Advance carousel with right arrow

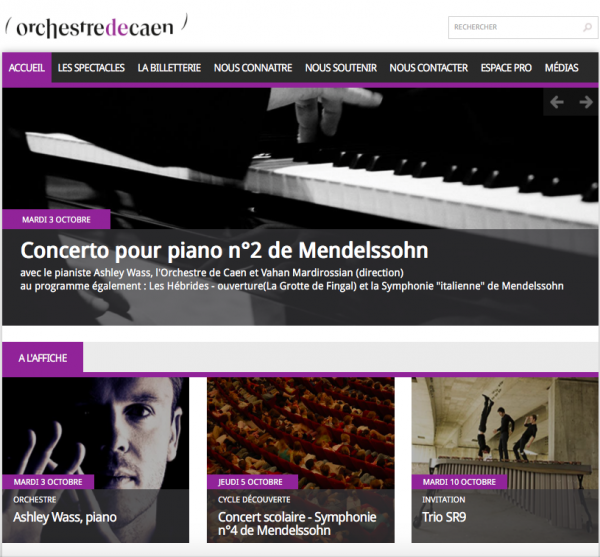pyautogui.click(x=586, y=102)
